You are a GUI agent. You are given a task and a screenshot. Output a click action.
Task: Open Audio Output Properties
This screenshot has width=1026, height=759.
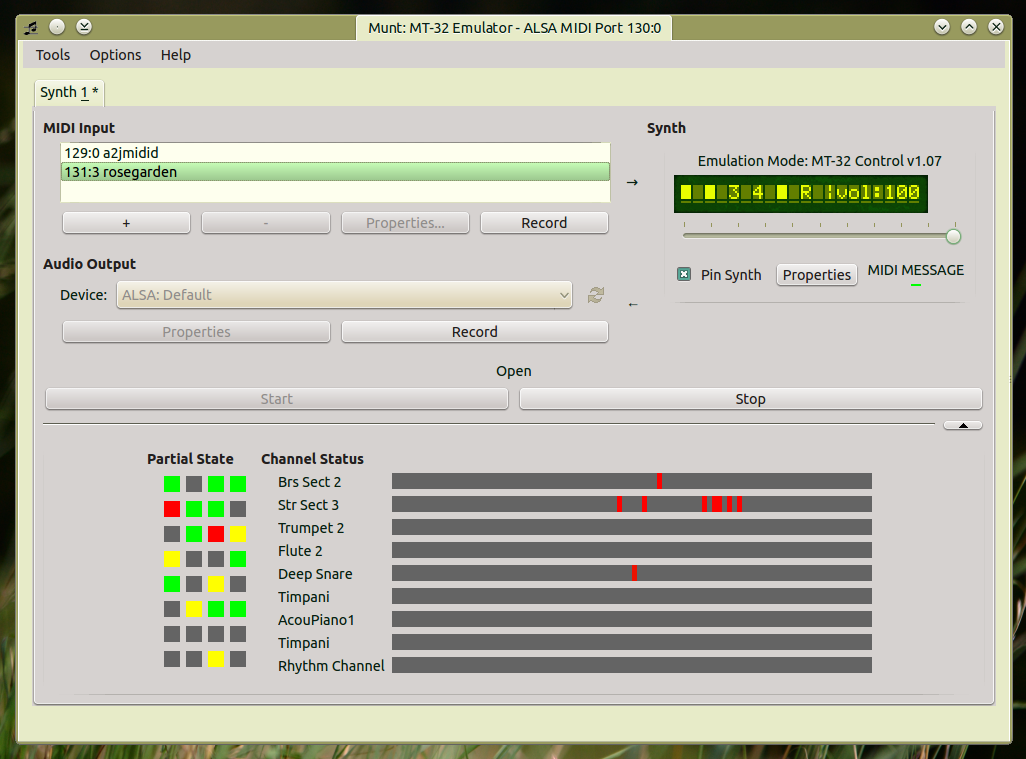tap(196, 332)
